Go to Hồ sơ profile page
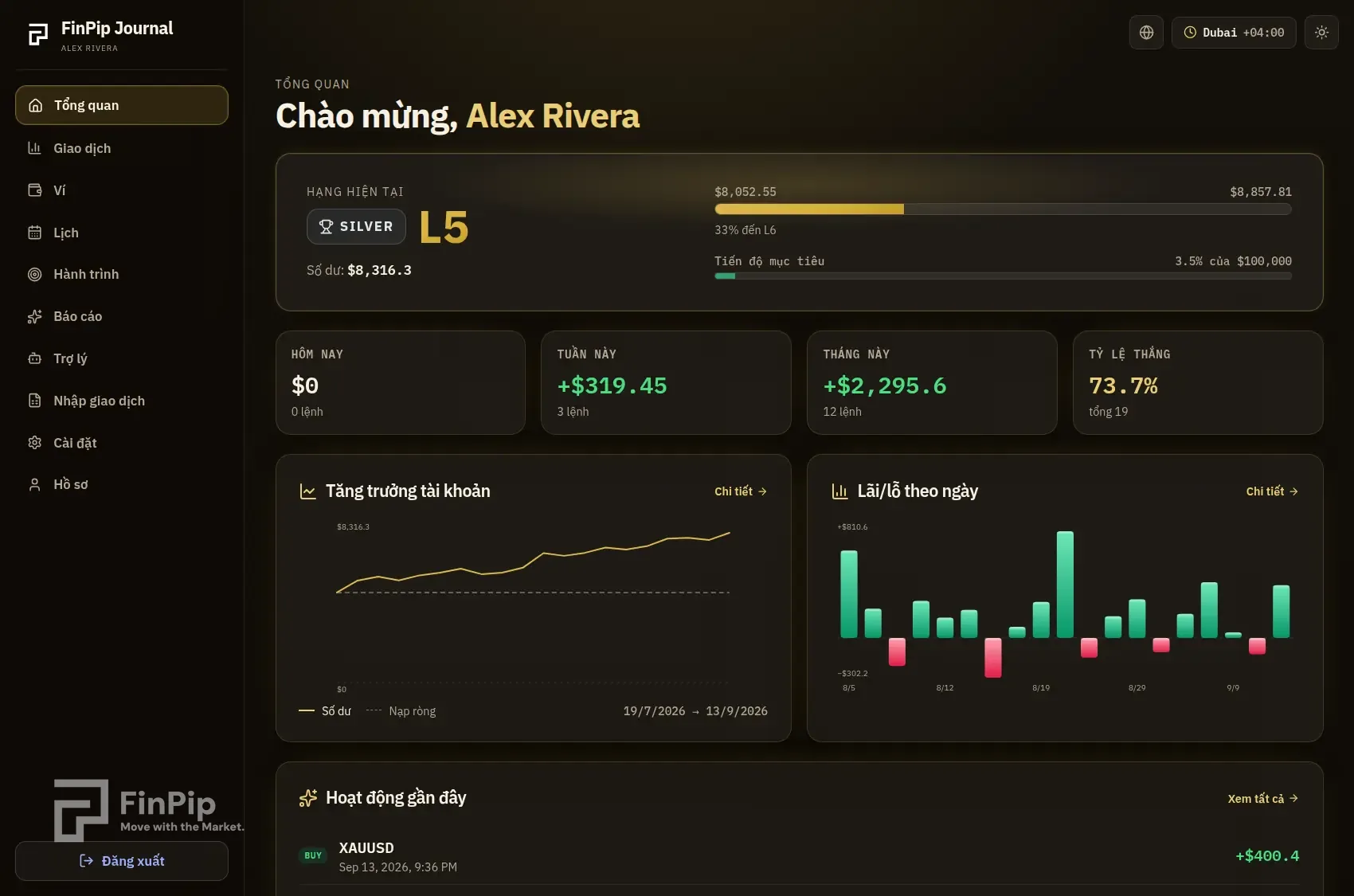Screen dimensions: 1354x896 pyautogui.click(x=122, y=484)
